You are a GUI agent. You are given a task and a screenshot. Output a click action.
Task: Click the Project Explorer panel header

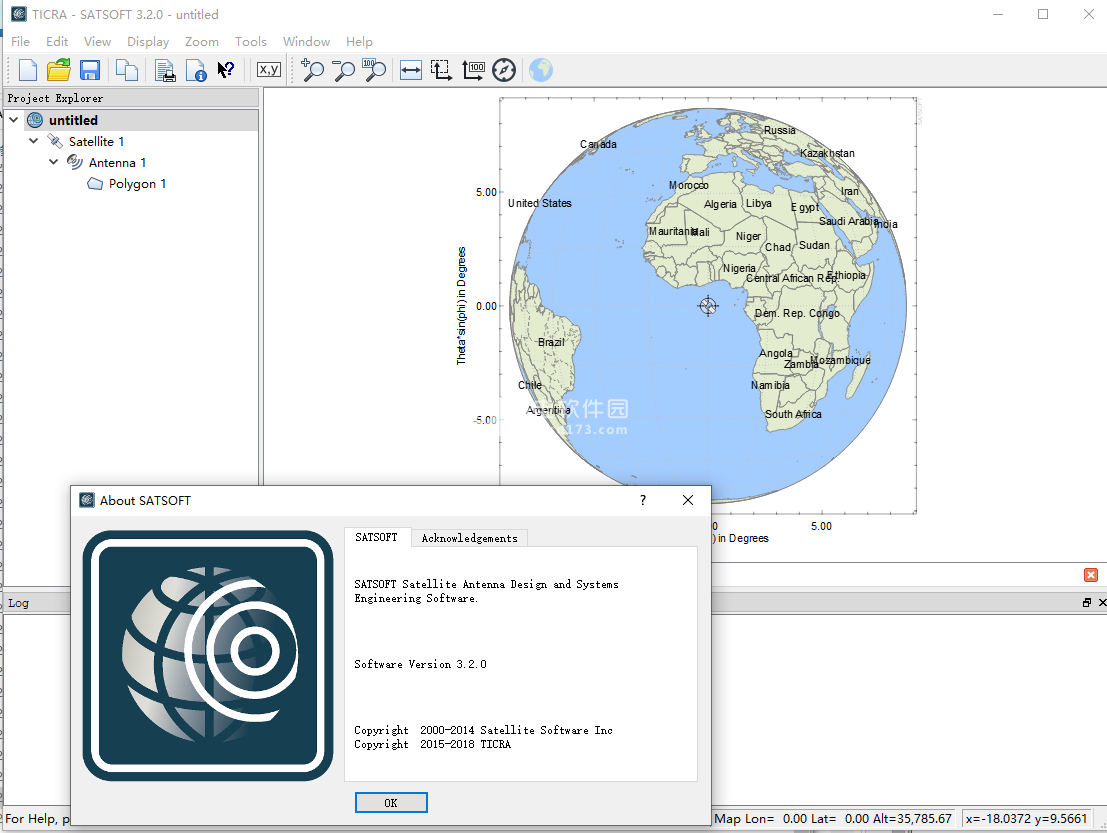(131, 98)
